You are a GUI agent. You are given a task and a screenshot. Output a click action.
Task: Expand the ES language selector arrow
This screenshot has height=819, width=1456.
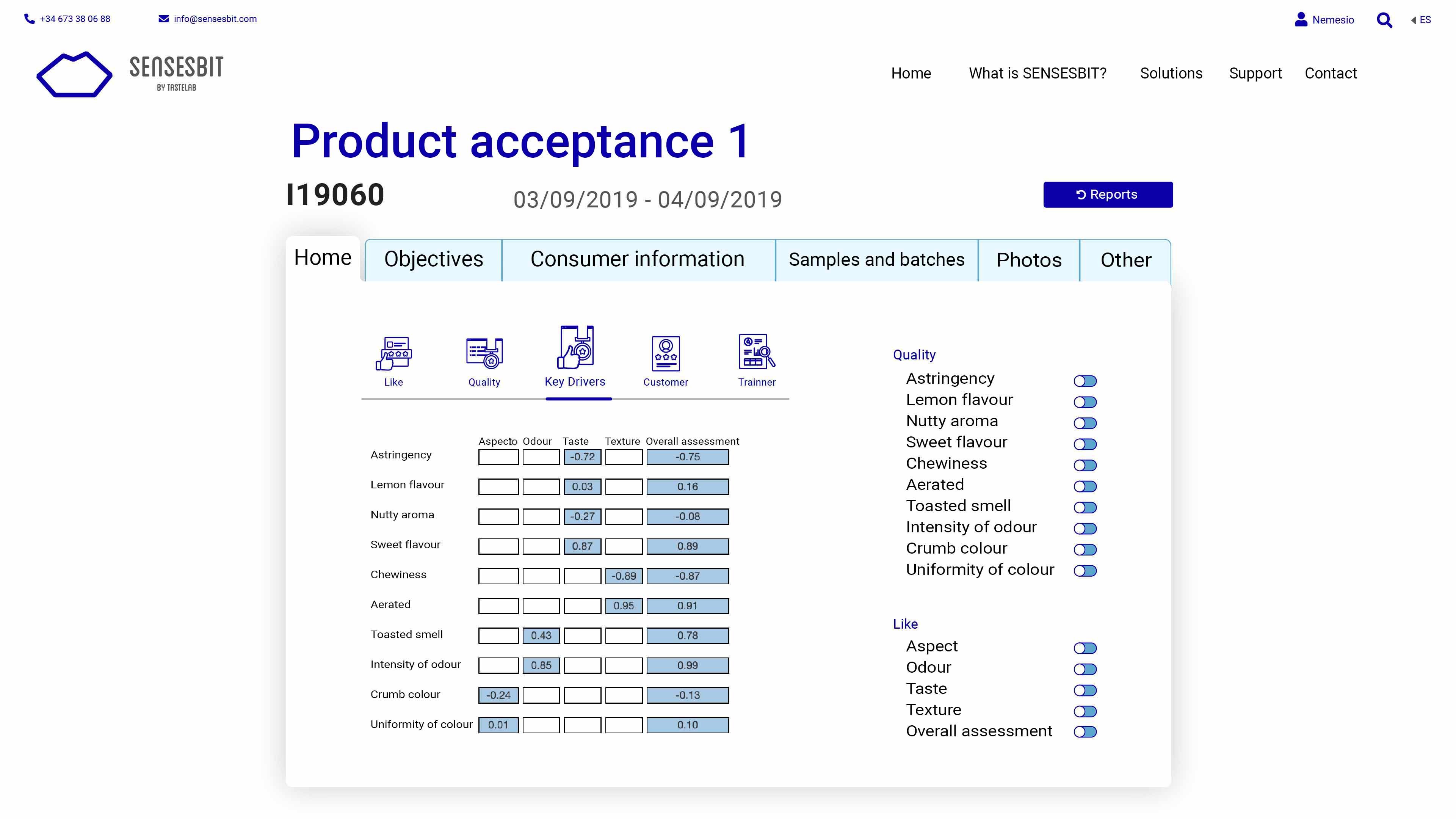[x=1413, y=20]
